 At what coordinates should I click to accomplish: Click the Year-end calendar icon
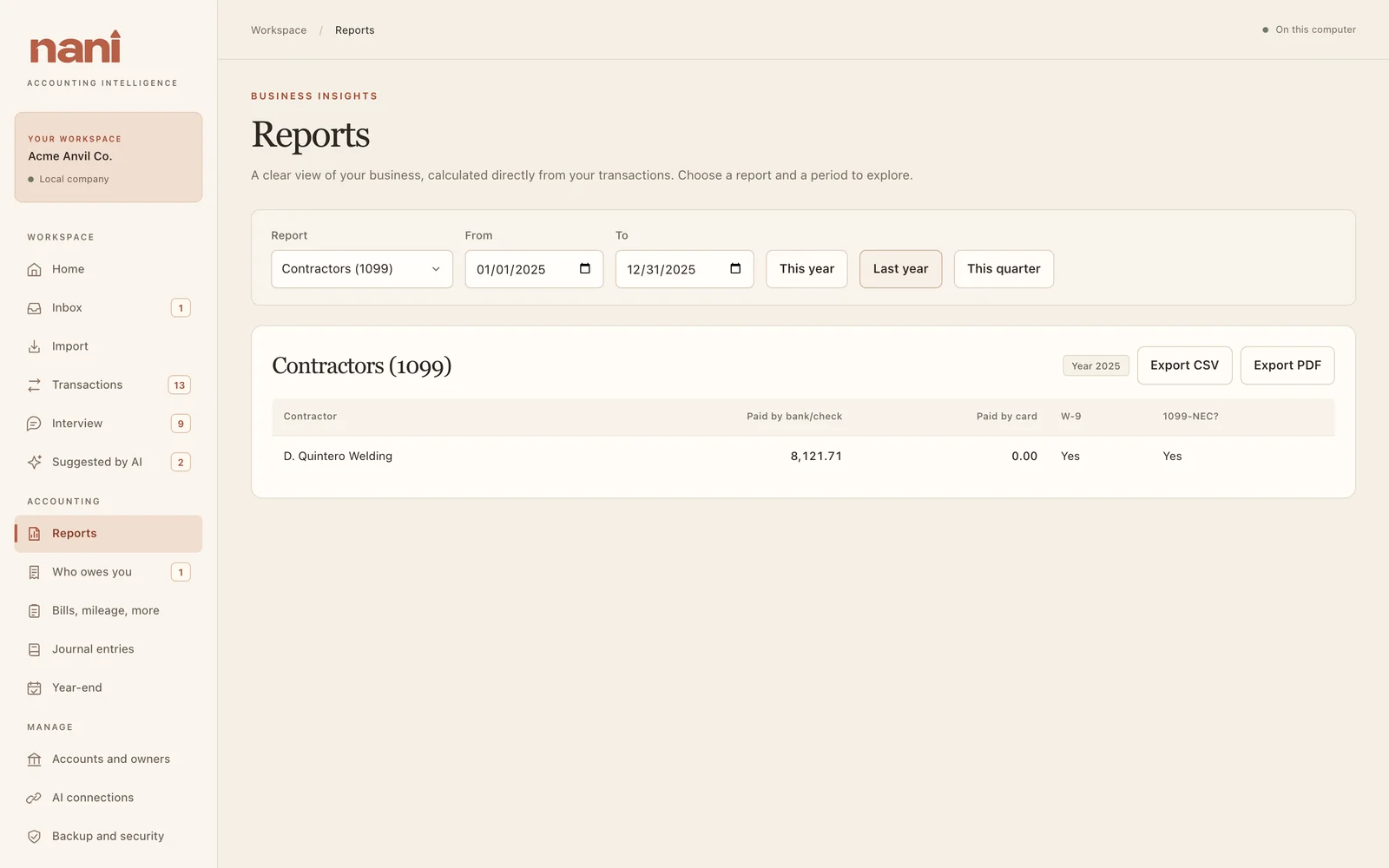point(34,688)
